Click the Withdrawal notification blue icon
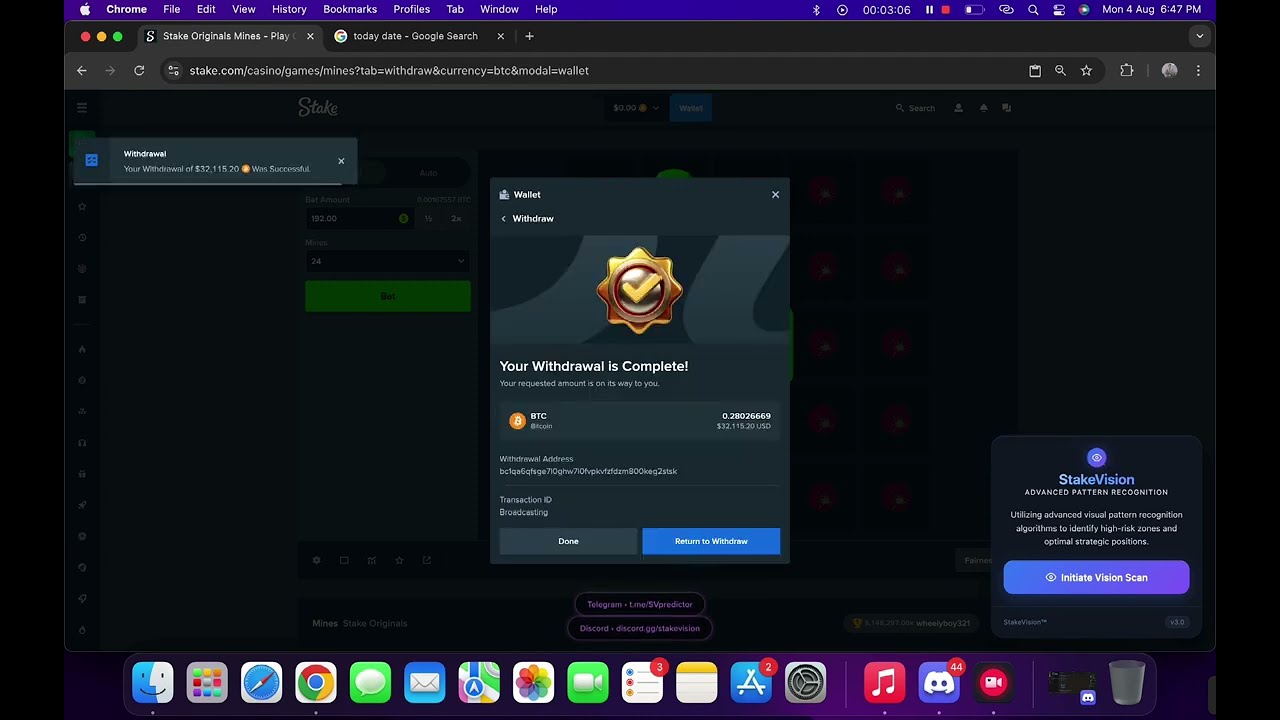The height and width of the screenshot is (720, 1280). tap(92, 160)
